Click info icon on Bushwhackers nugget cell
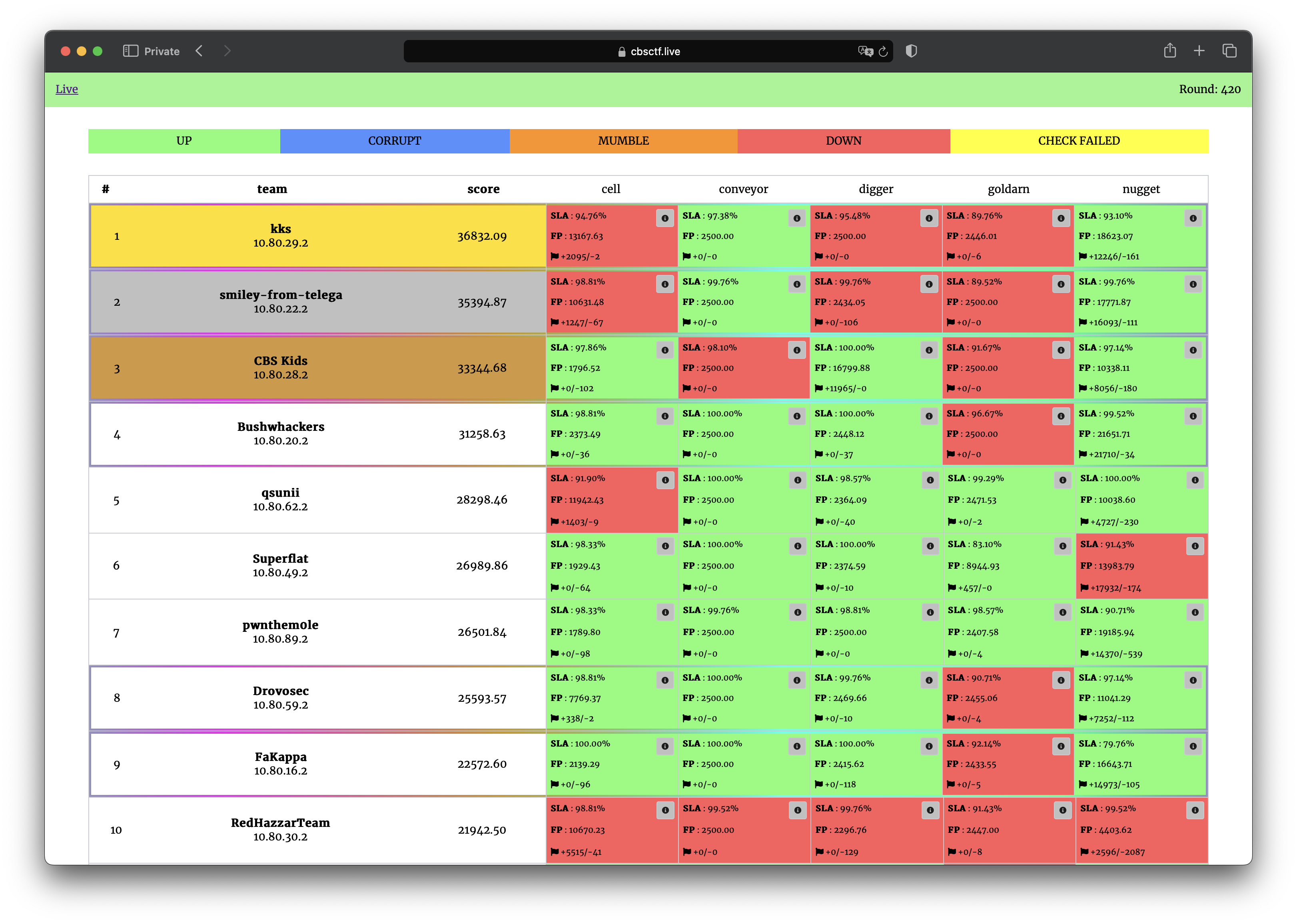This screenshot has height=924, width=1297. 1193,416
